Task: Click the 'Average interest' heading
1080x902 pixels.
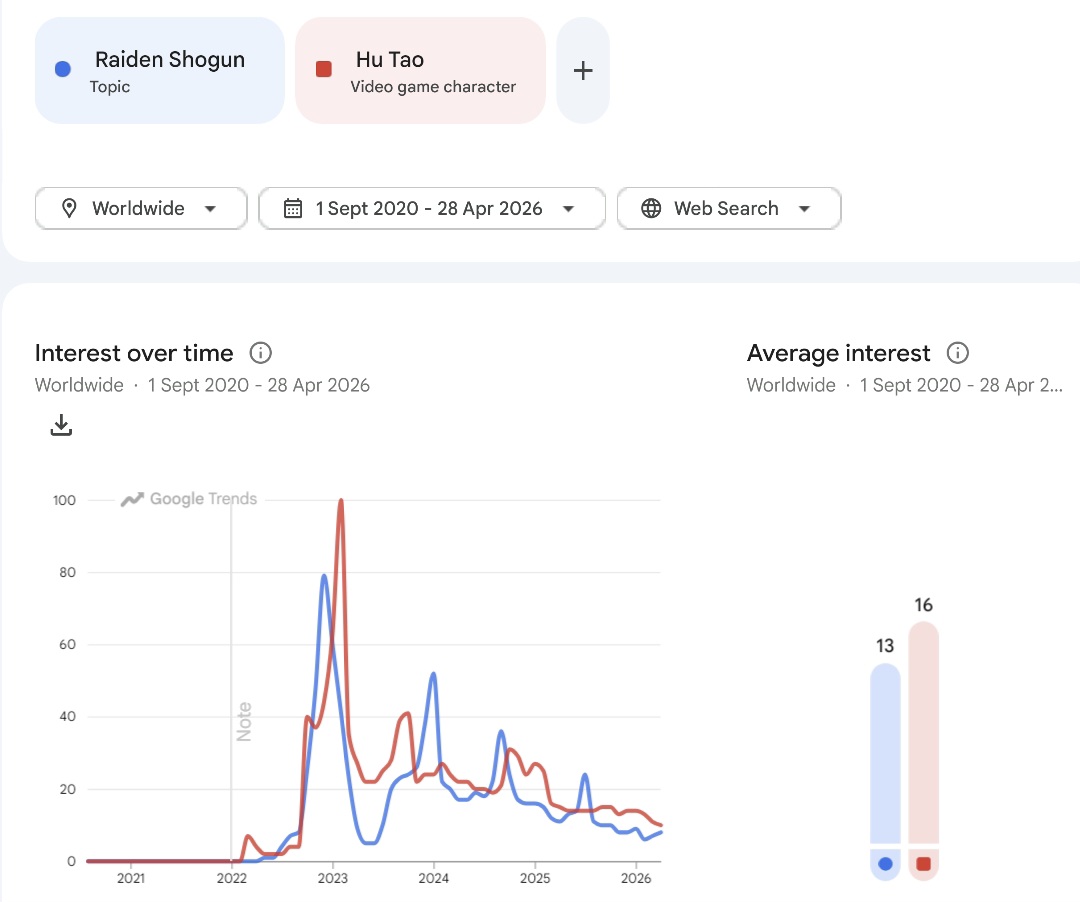Action: (x=838, y=353)
